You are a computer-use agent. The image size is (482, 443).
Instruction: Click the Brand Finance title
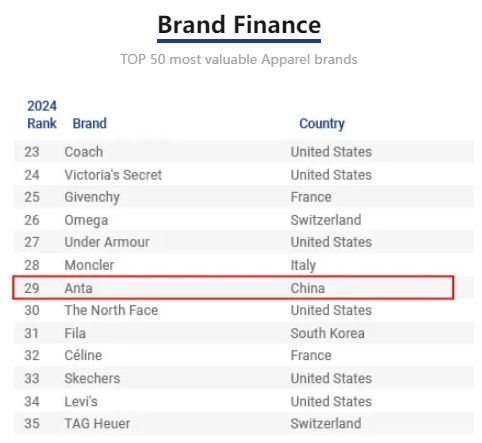click(239, 25)
